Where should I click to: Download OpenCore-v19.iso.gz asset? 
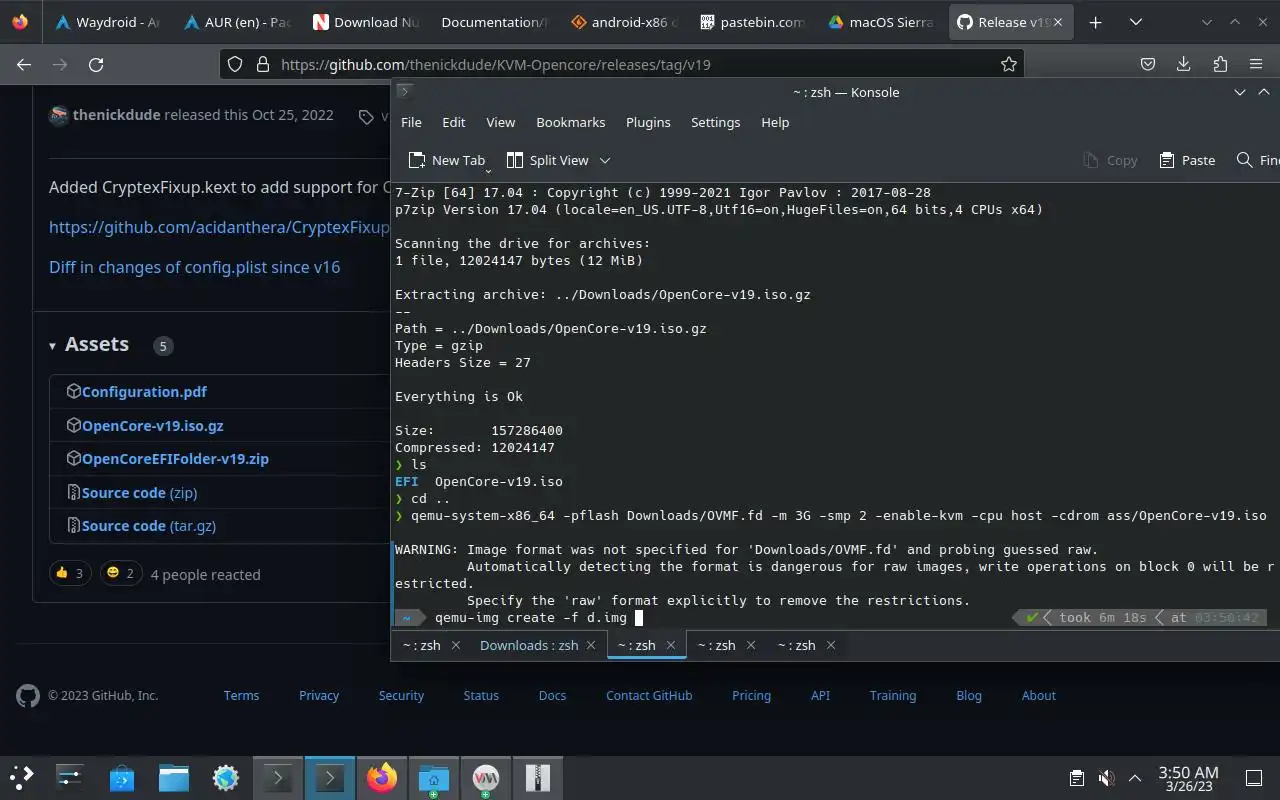pos(152,425)
